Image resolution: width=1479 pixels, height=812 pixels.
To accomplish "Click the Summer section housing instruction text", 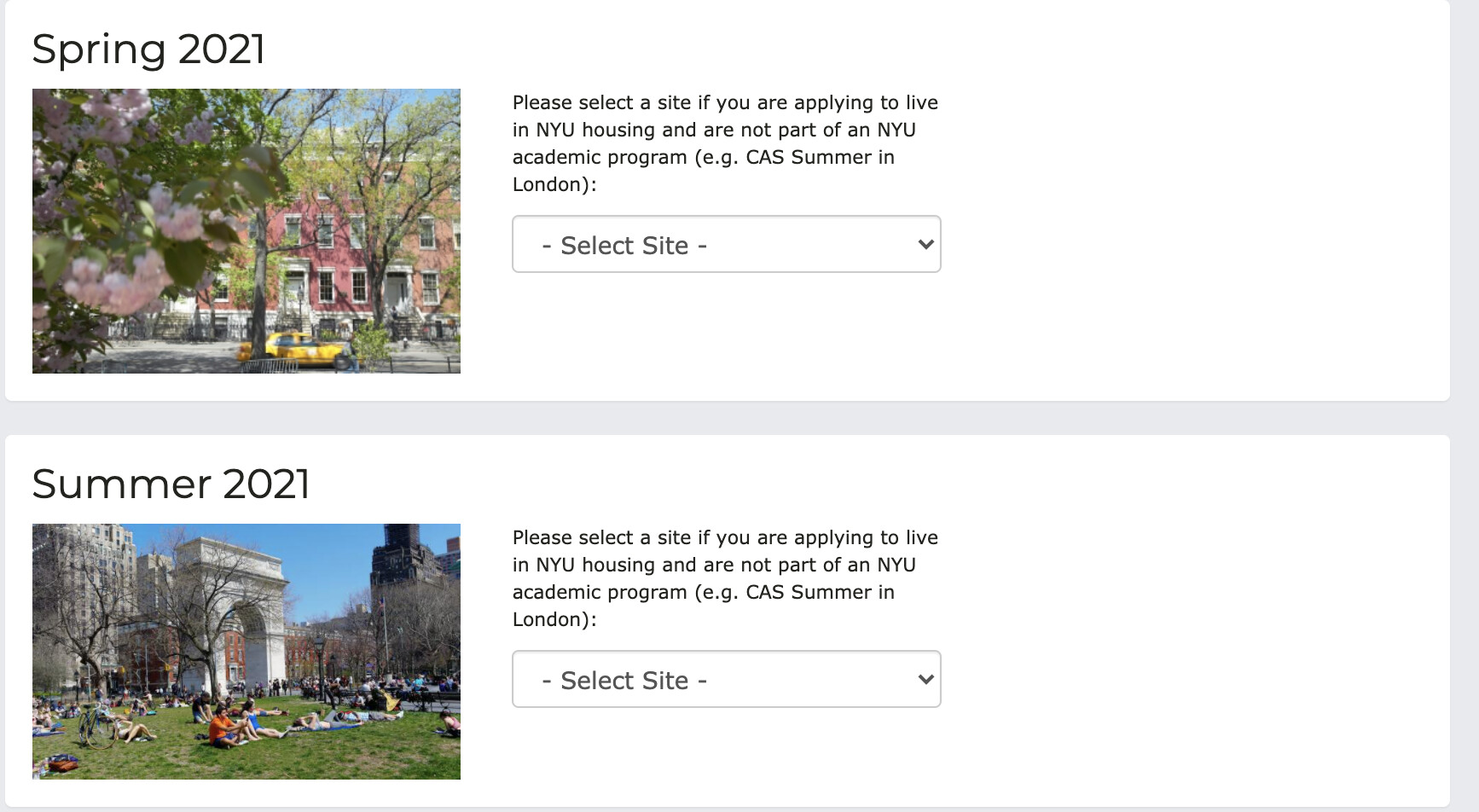I will click(x=725, y=578).
